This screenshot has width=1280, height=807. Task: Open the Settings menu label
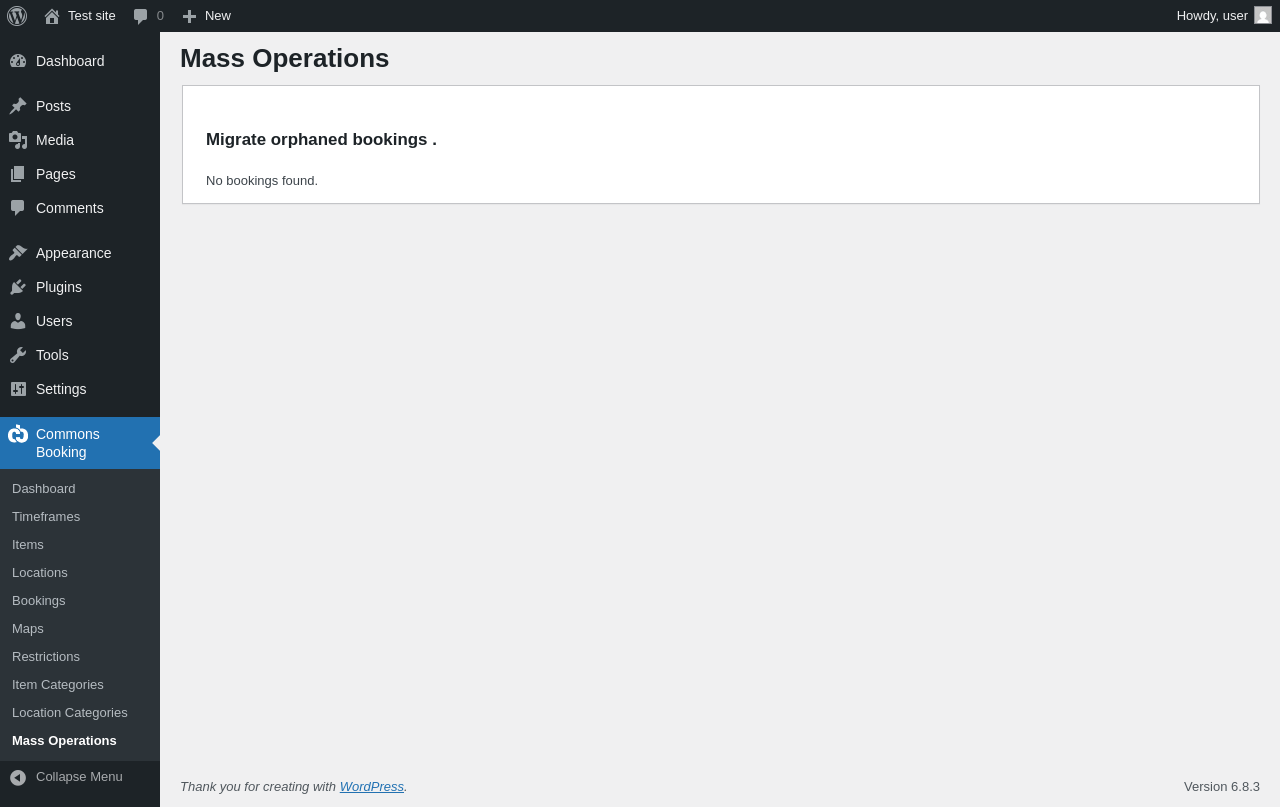tap(61, 389)
